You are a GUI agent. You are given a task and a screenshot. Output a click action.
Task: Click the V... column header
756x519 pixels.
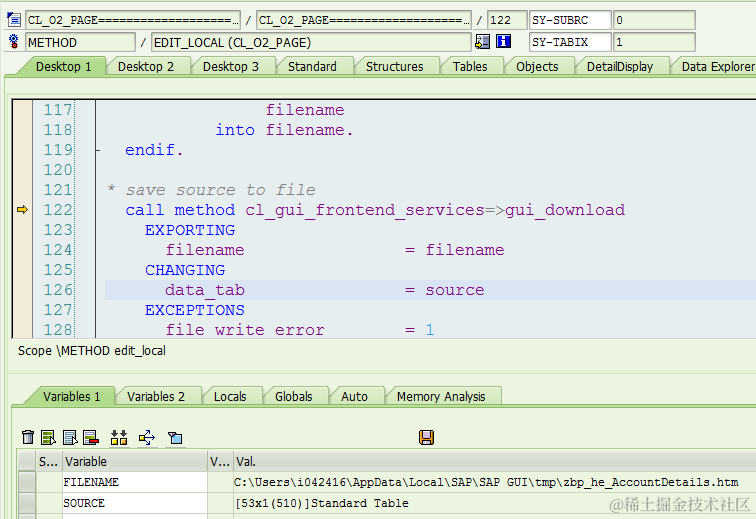click(x=220, y=462)
